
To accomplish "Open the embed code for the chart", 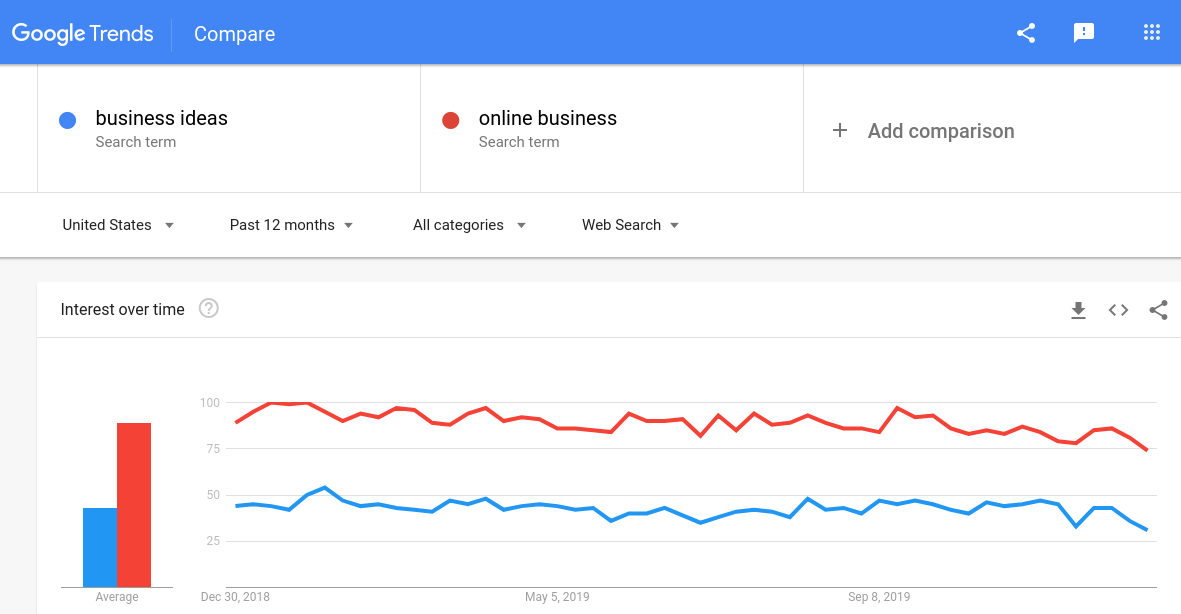I will tap(1118, 310).
